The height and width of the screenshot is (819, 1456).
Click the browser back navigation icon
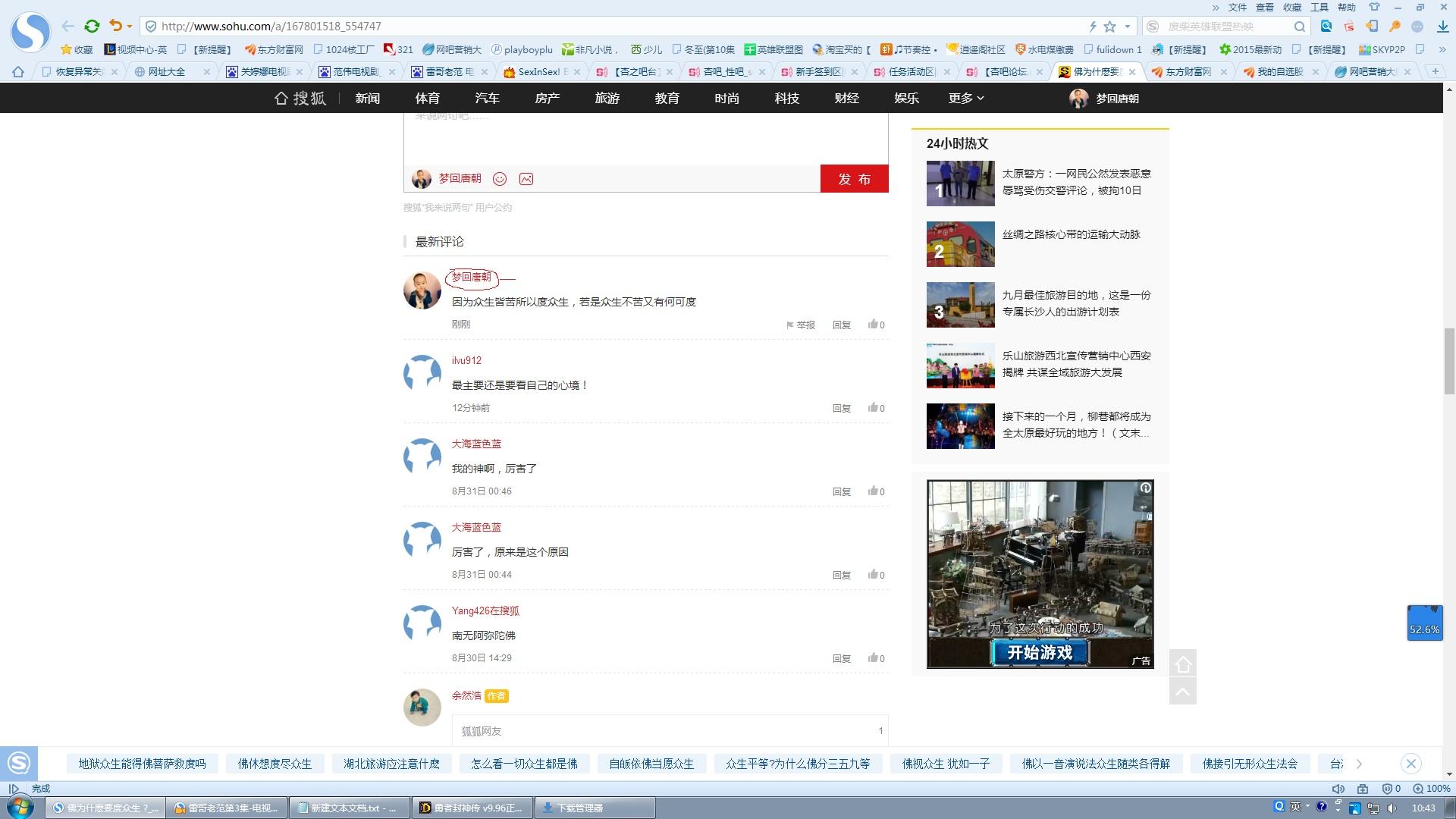point(67,25)
